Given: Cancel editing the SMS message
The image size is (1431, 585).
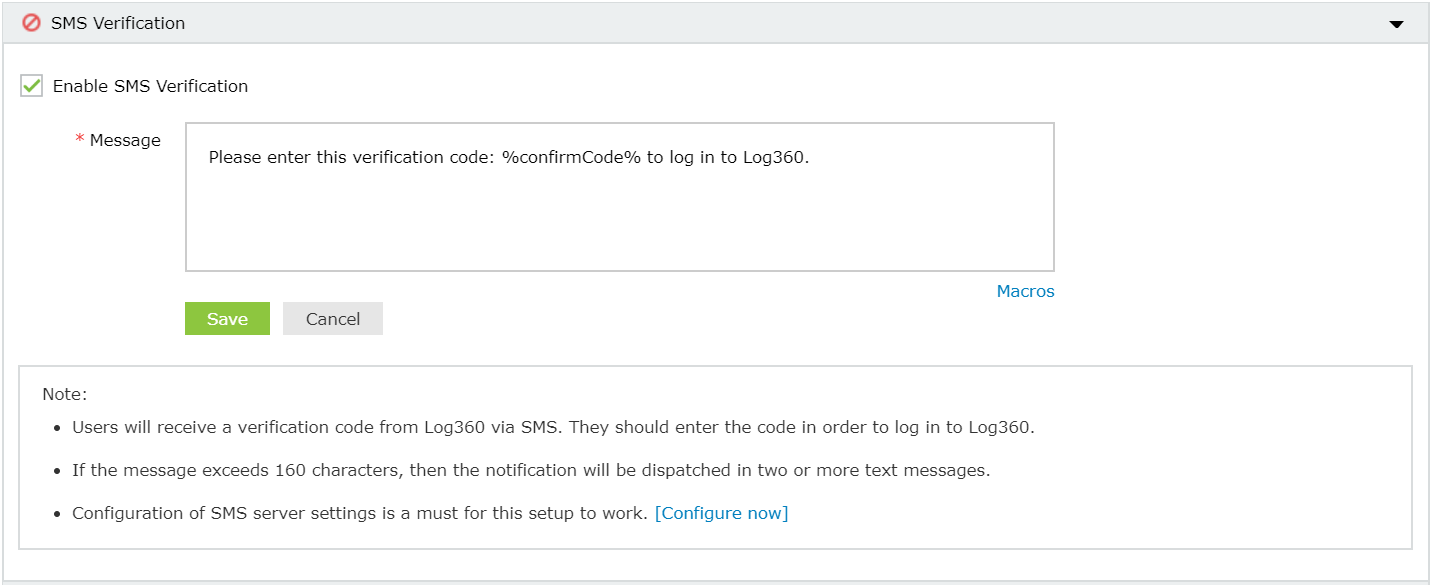Looking at the screenshot, I should (x=332, y=318).
